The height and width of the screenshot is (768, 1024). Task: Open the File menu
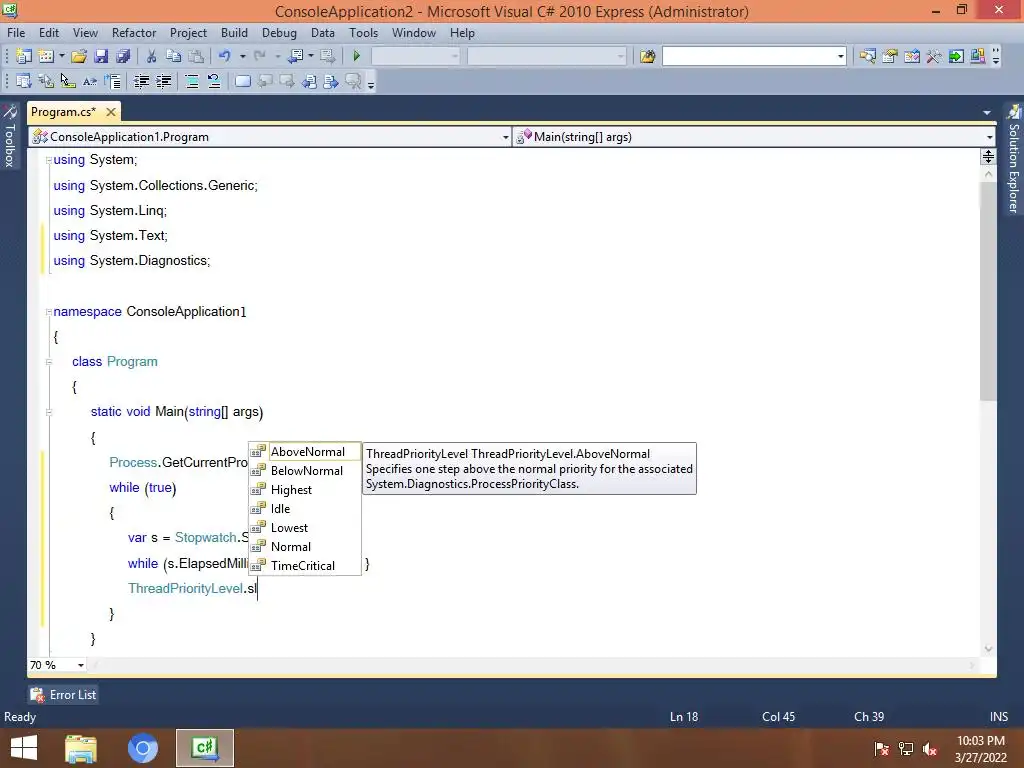pos(16,33)
